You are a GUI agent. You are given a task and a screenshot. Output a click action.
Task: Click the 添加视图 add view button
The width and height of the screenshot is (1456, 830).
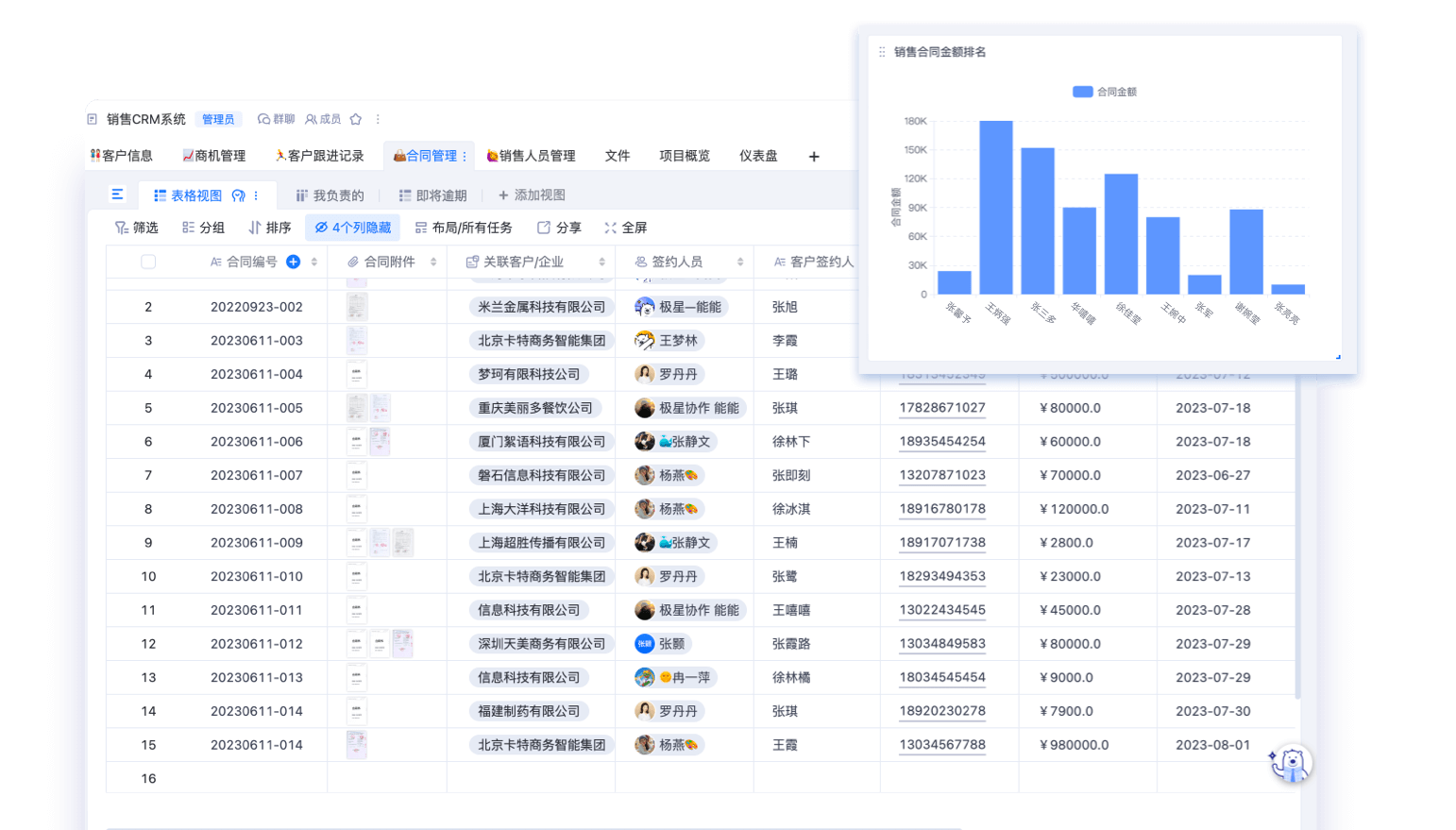[532, 195]
